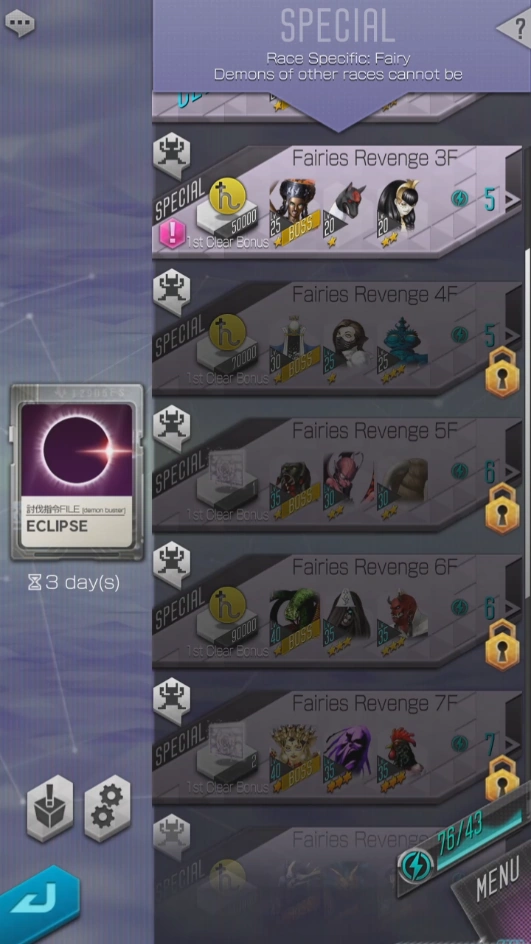Expand Fairies Revenge 7F stage arrow
The height and width of the screenshot is (944, 531).
512,744
